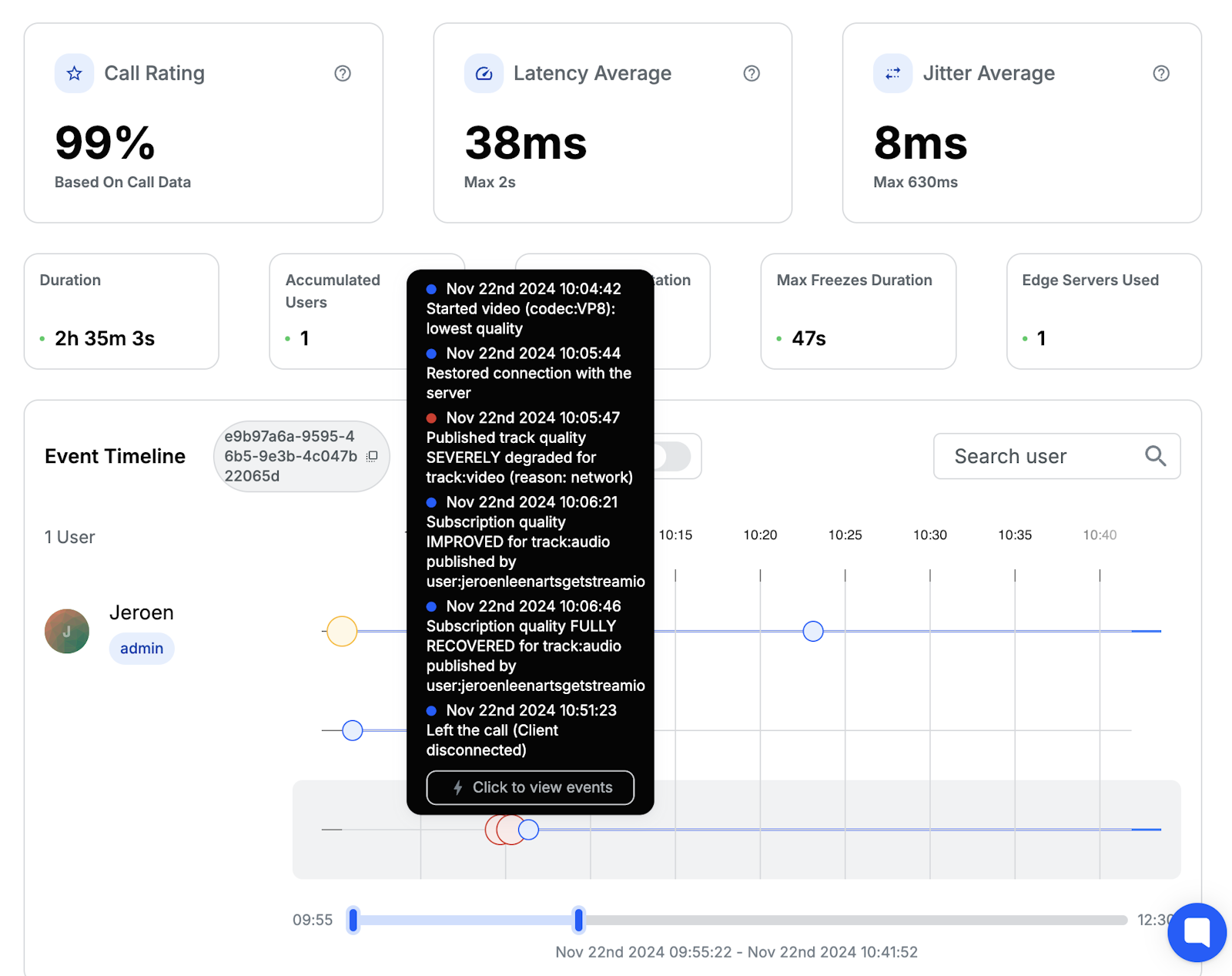Screen dimensions: 1232x976
Task: Select the blue event marker near 10:25
Action: tap(812, 631)
